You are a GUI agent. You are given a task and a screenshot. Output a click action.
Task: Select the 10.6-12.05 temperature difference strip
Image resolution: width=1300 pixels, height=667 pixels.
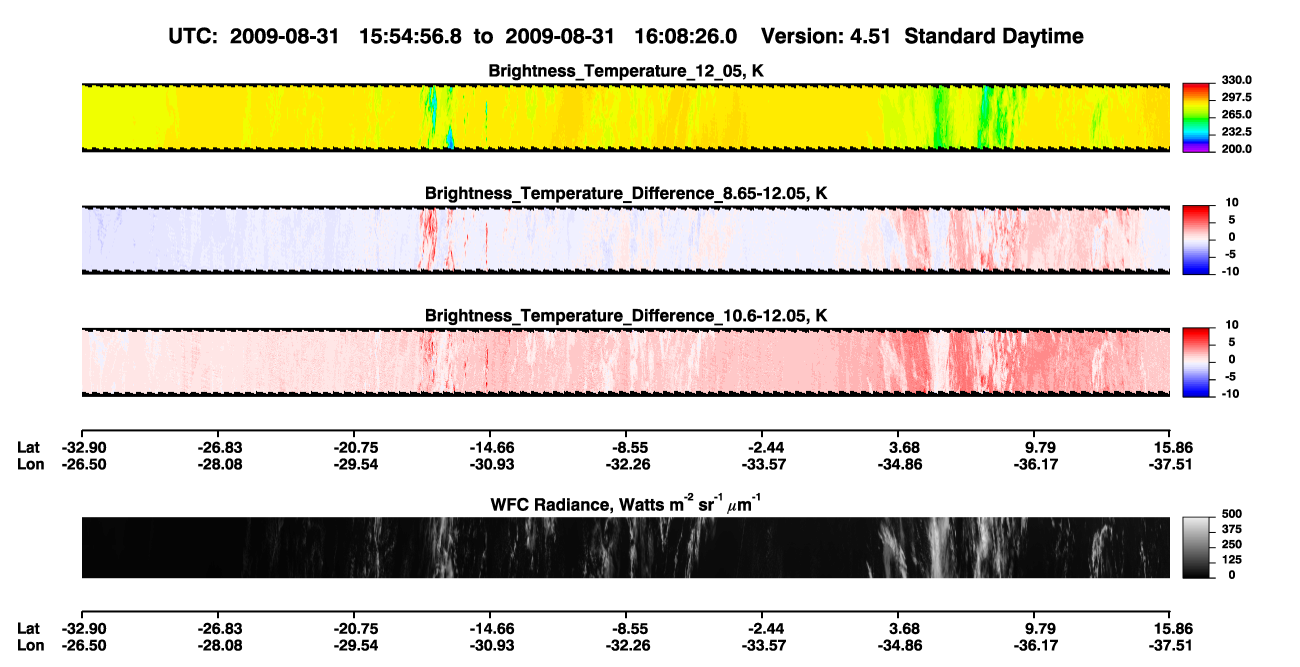pos(625,361)
